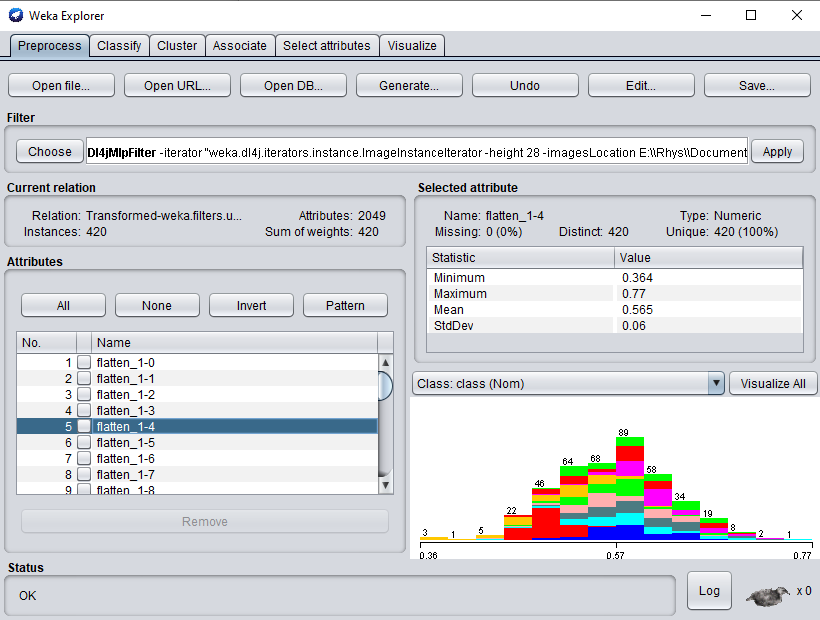
Task: Switch to the Cluster tab
Action: (177, 45)
